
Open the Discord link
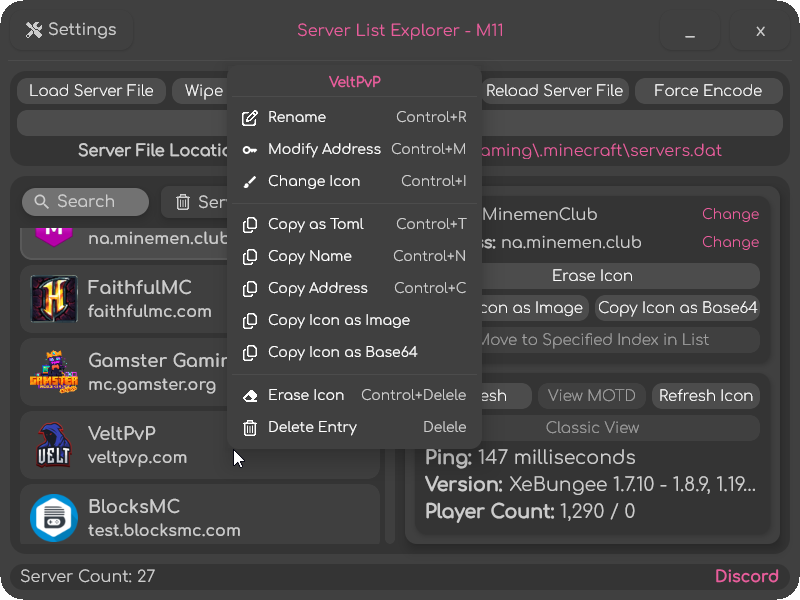point(747,577)
